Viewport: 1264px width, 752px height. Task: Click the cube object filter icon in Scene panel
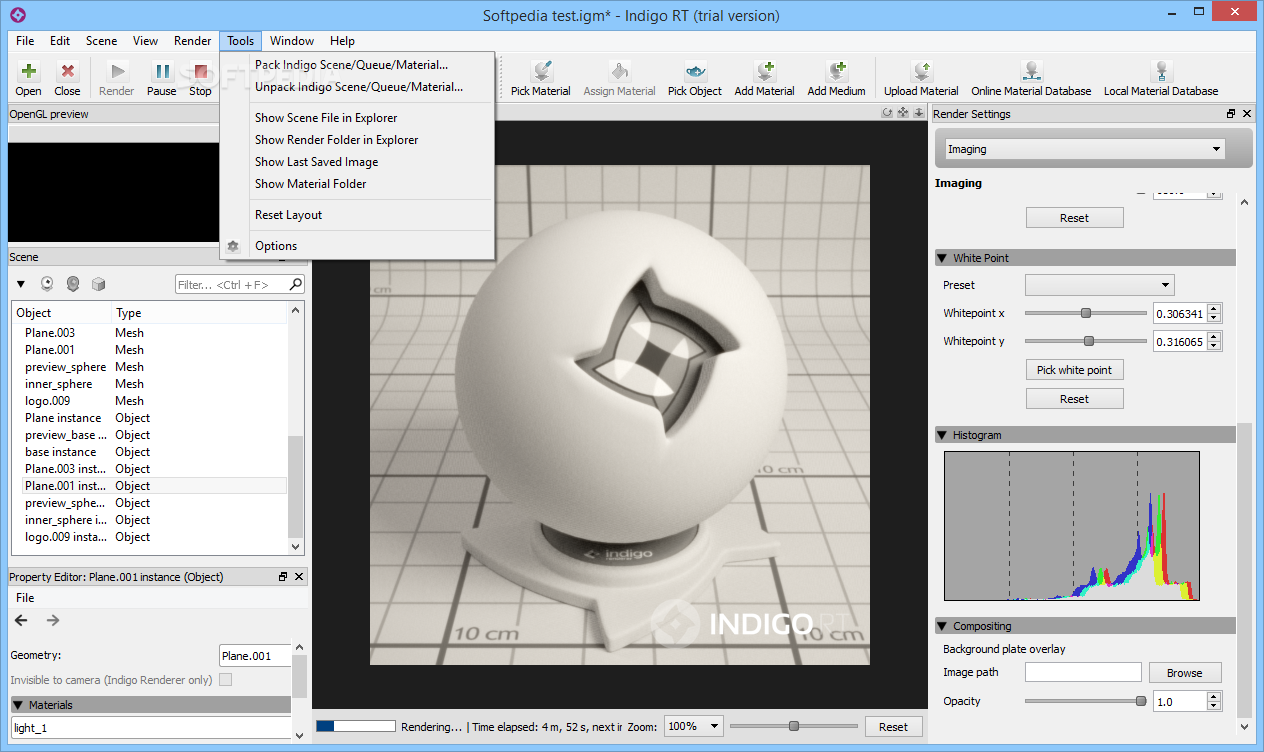[x=98, y=284]
